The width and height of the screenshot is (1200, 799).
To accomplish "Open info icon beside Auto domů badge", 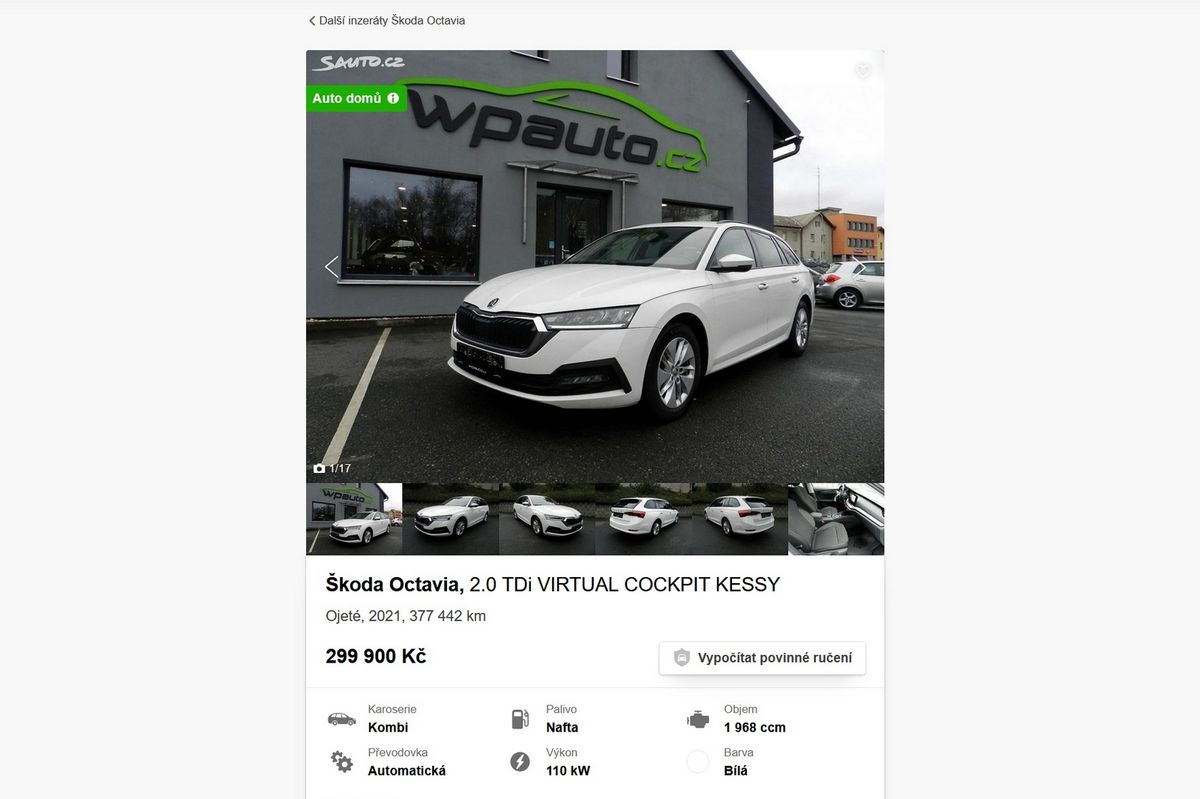I will click(393, 98).
